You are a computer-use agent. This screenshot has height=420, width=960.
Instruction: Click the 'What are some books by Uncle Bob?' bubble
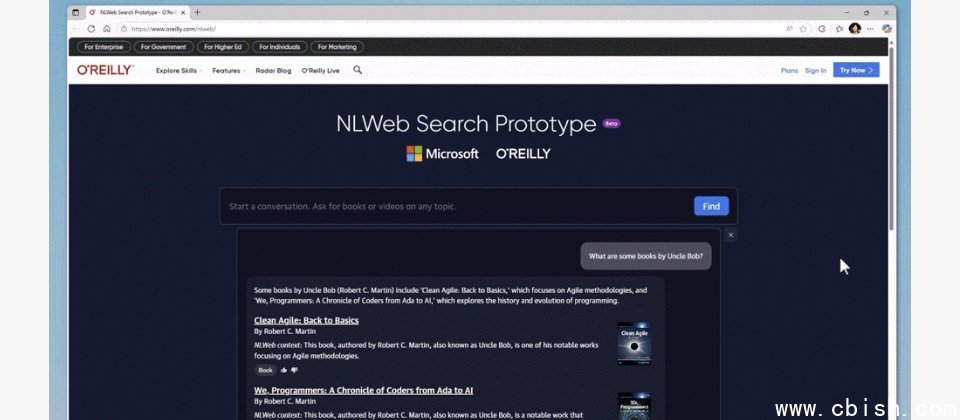tap(646, 256)
